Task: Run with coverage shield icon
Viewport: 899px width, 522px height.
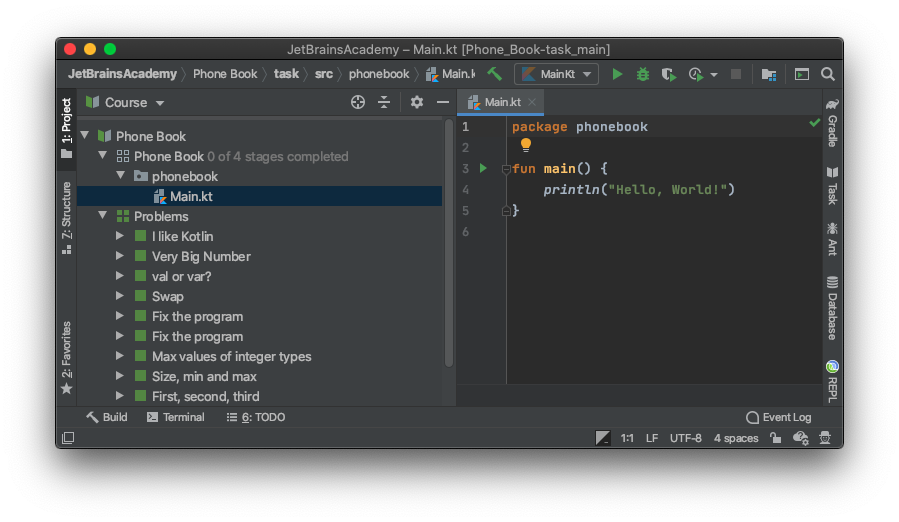Action: 669,75
